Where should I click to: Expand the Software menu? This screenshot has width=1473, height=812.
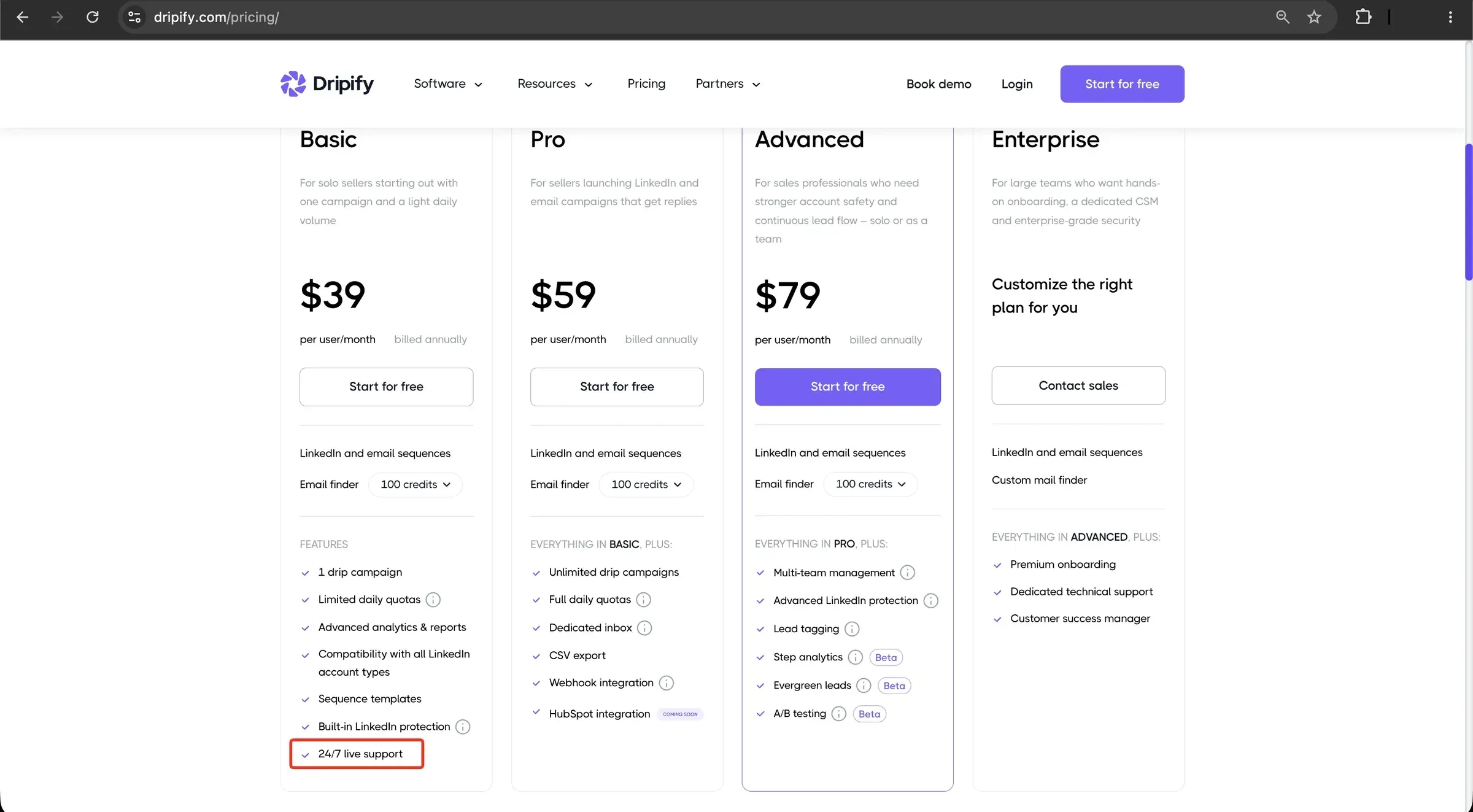tap(448, 84)
